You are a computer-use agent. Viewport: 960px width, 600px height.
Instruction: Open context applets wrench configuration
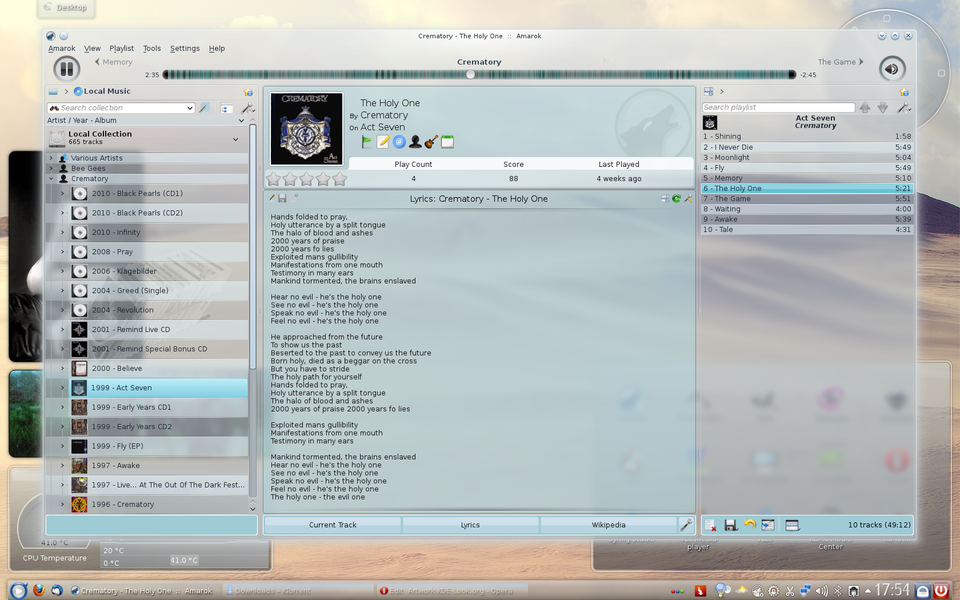(686, 525)
